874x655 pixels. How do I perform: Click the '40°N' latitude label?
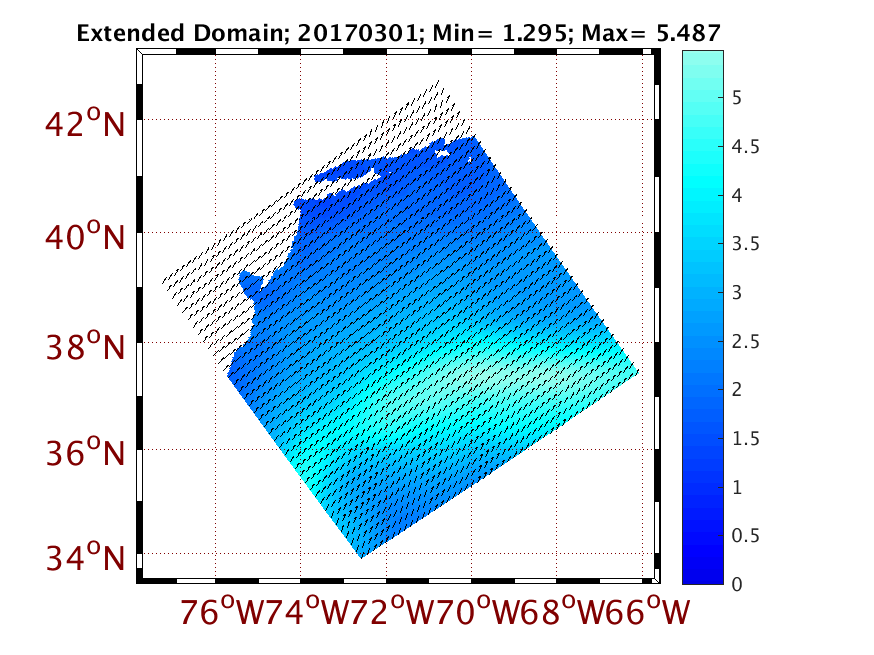point(85,236)
